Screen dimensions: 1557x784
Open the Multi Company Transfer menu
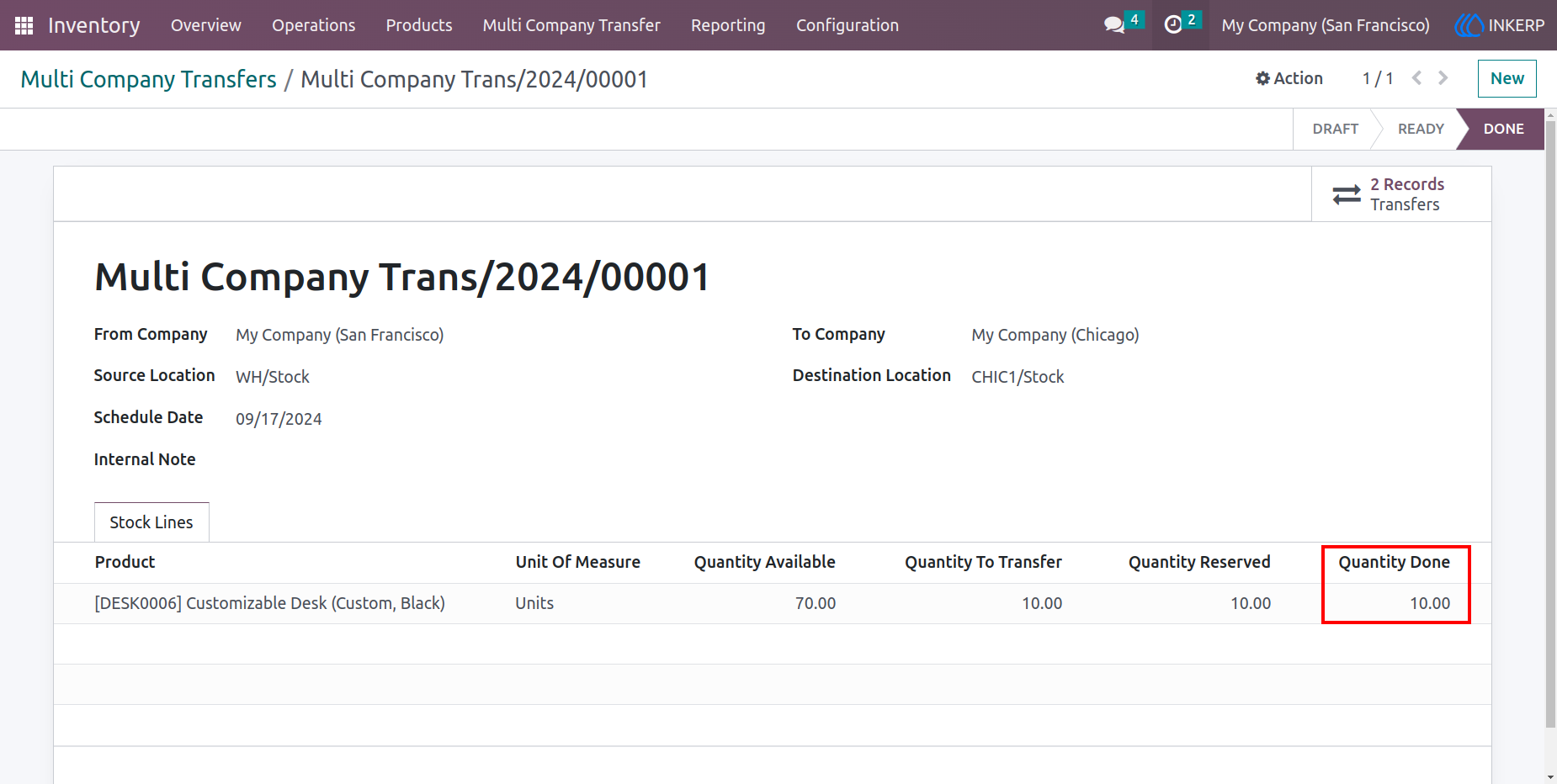571,25
